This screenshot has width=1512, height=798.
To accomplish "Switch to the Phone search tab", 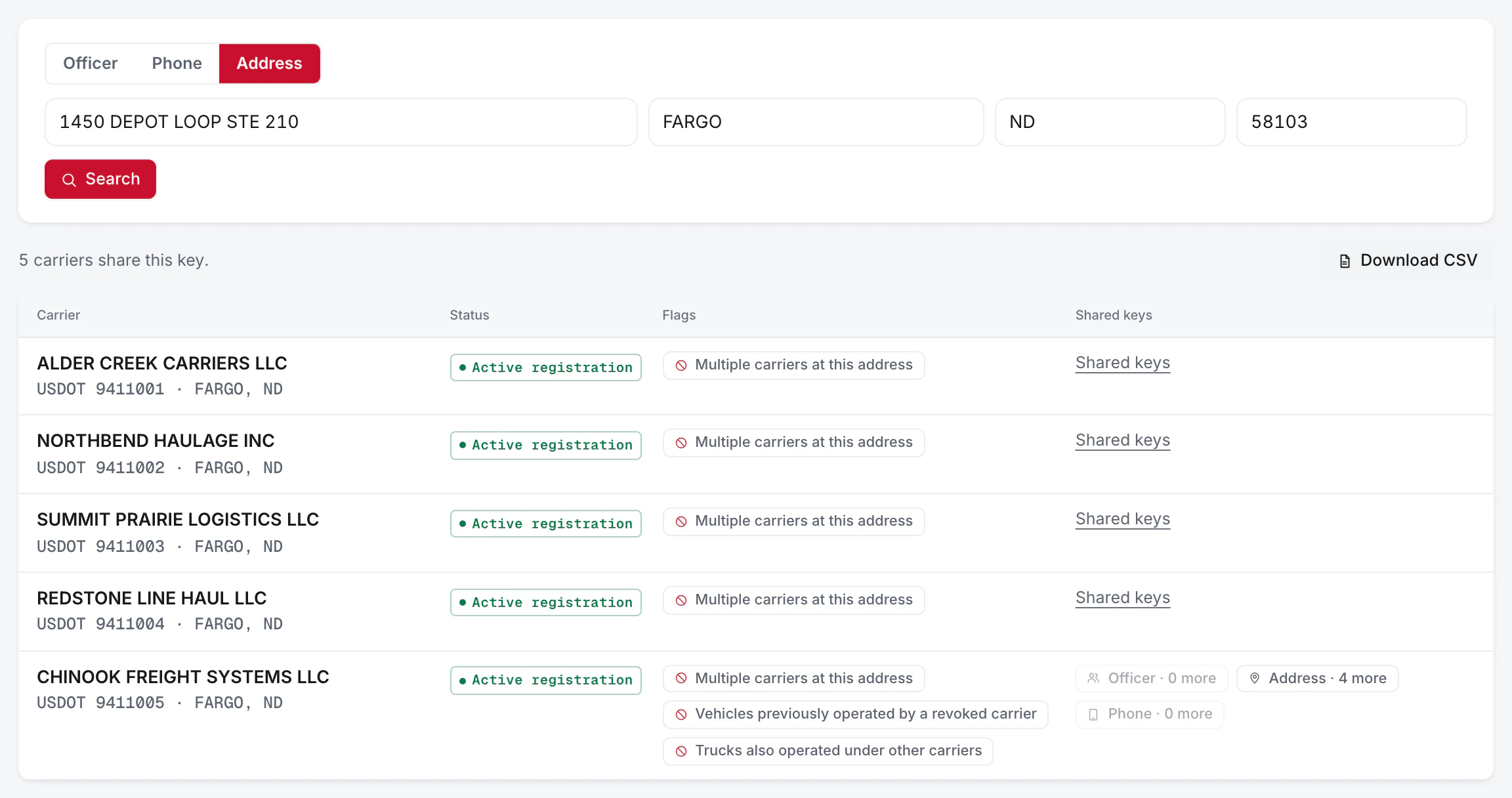I will point(177,64).
